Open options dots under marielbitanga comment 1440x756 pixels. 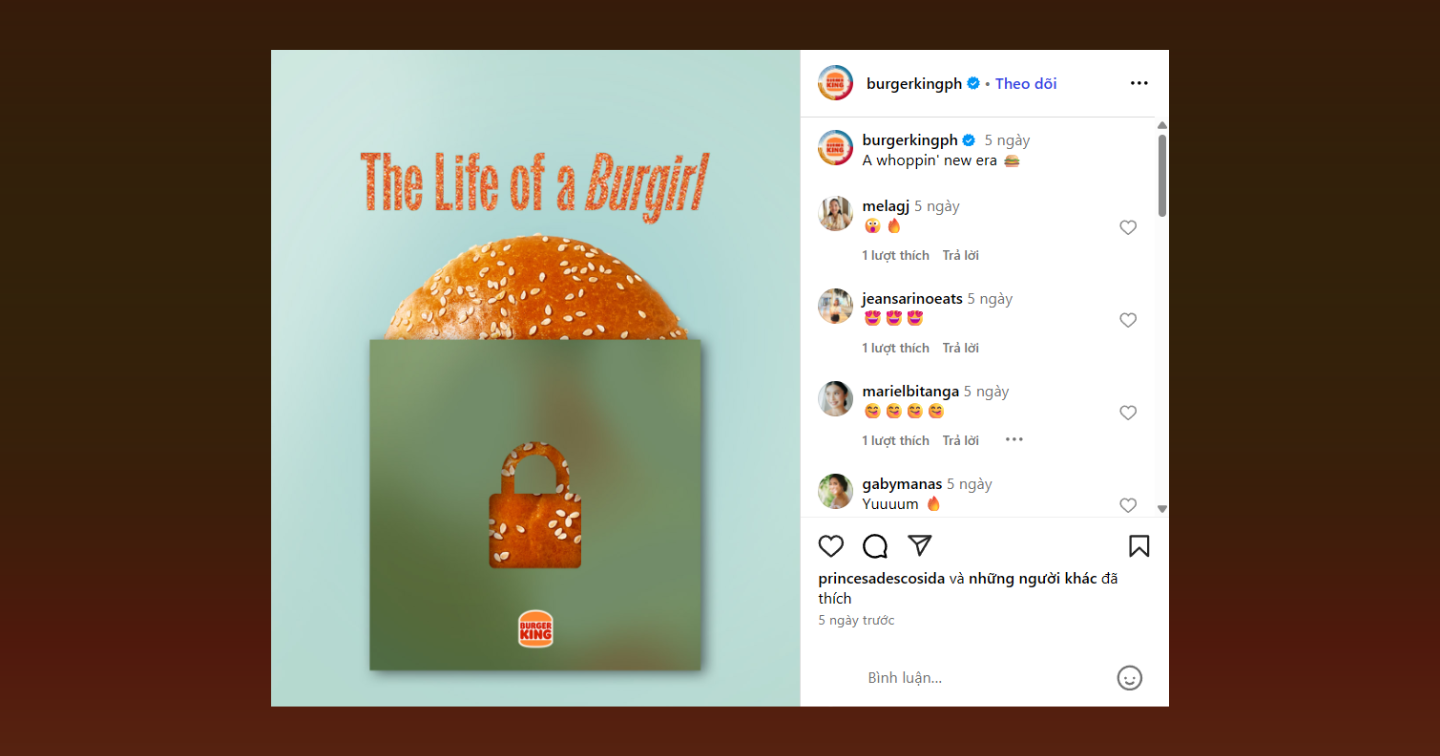(x=1014, y=440)
